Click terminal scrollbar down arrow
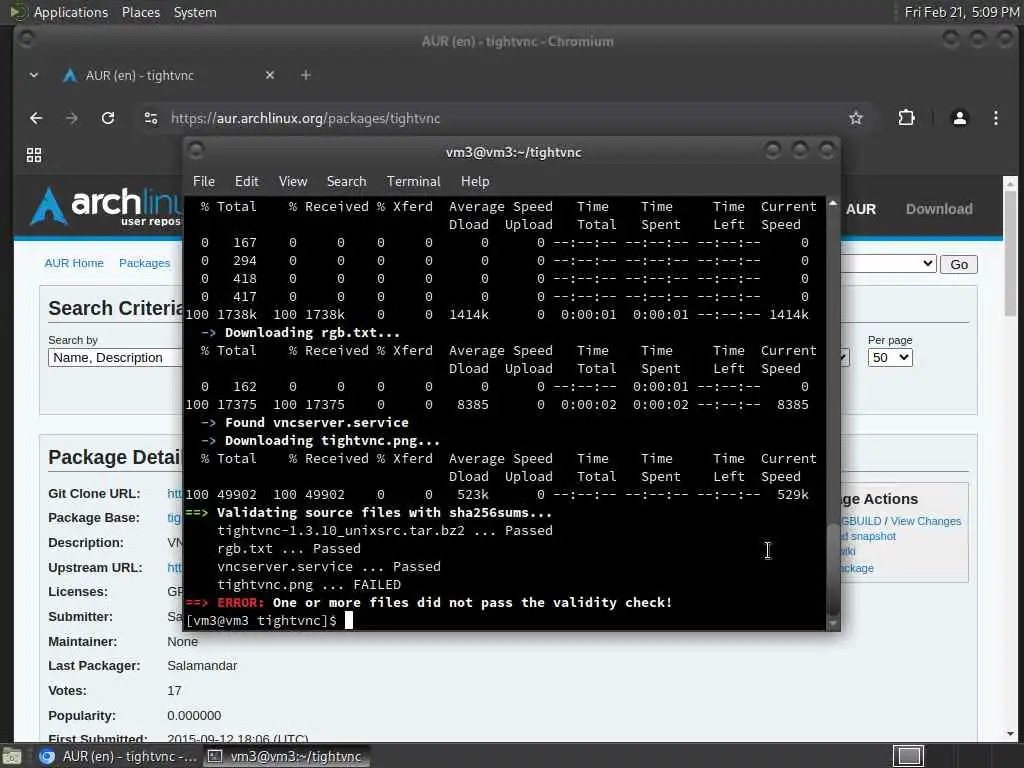Viewport: 1024px width, 768px height. click(x=833, y=624)
